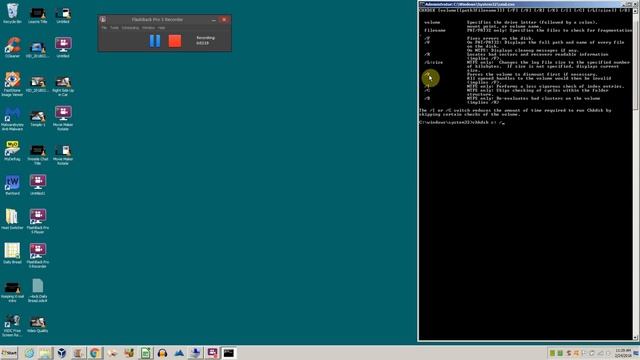
Task: Minimize the FlashBack Pro 5 Recorder window
Action: click(213, 20)
